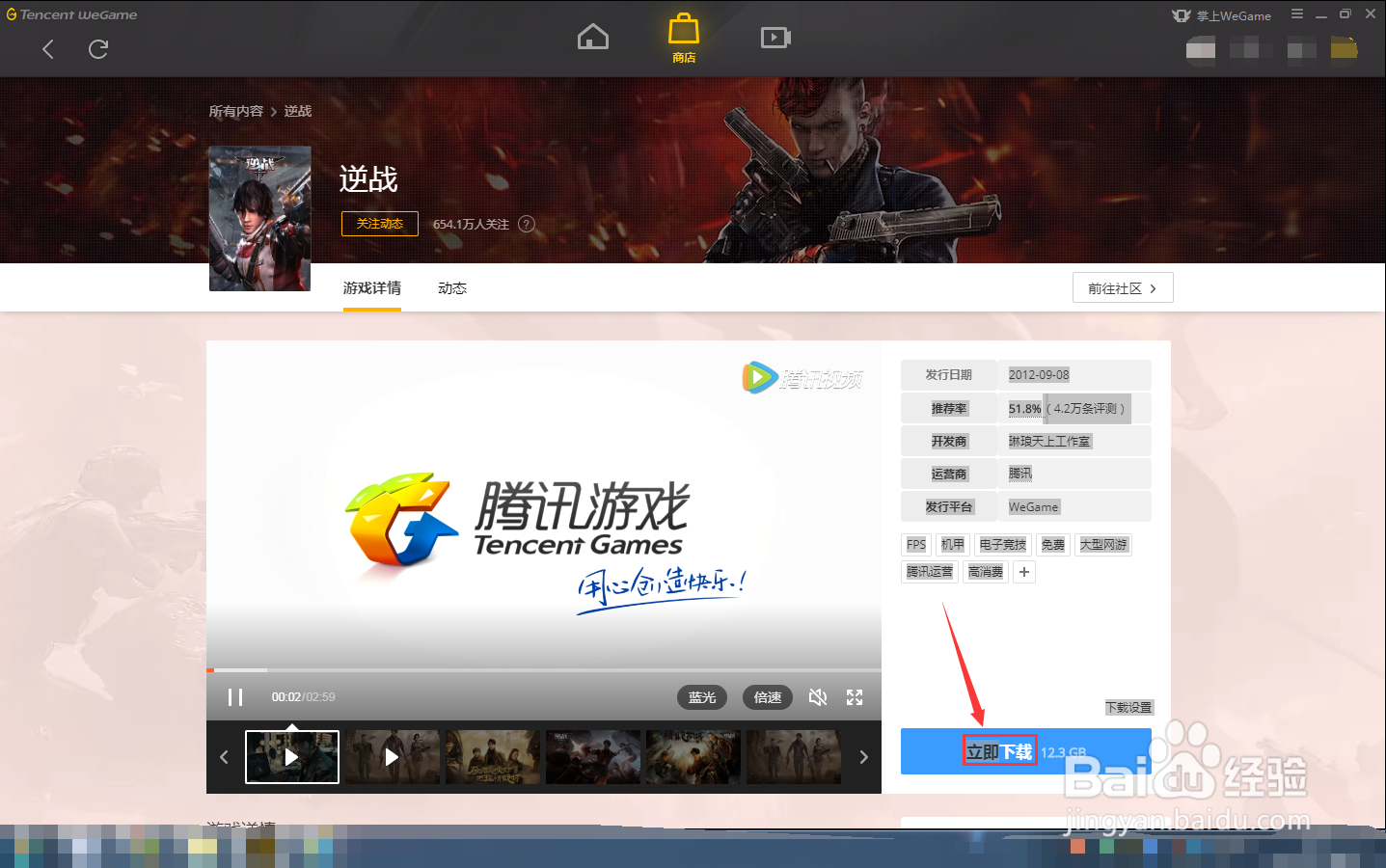Refresh the page with the reload icon
This screenshot has width=1386, height=868.
click(x=98, y=49)
